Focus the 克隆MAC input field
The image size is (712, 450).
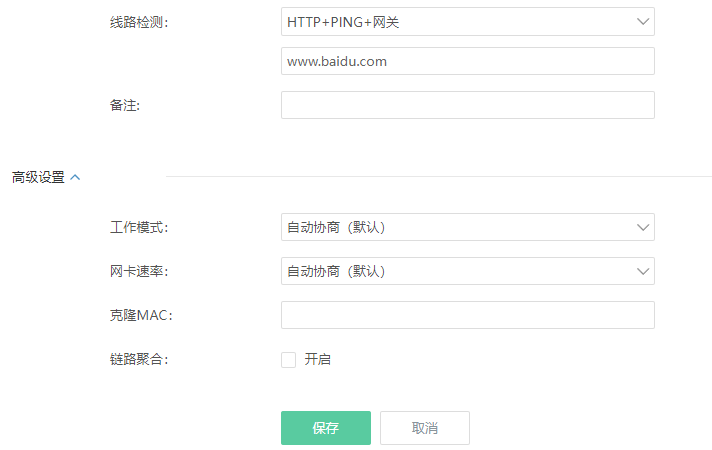coord(468,315)
